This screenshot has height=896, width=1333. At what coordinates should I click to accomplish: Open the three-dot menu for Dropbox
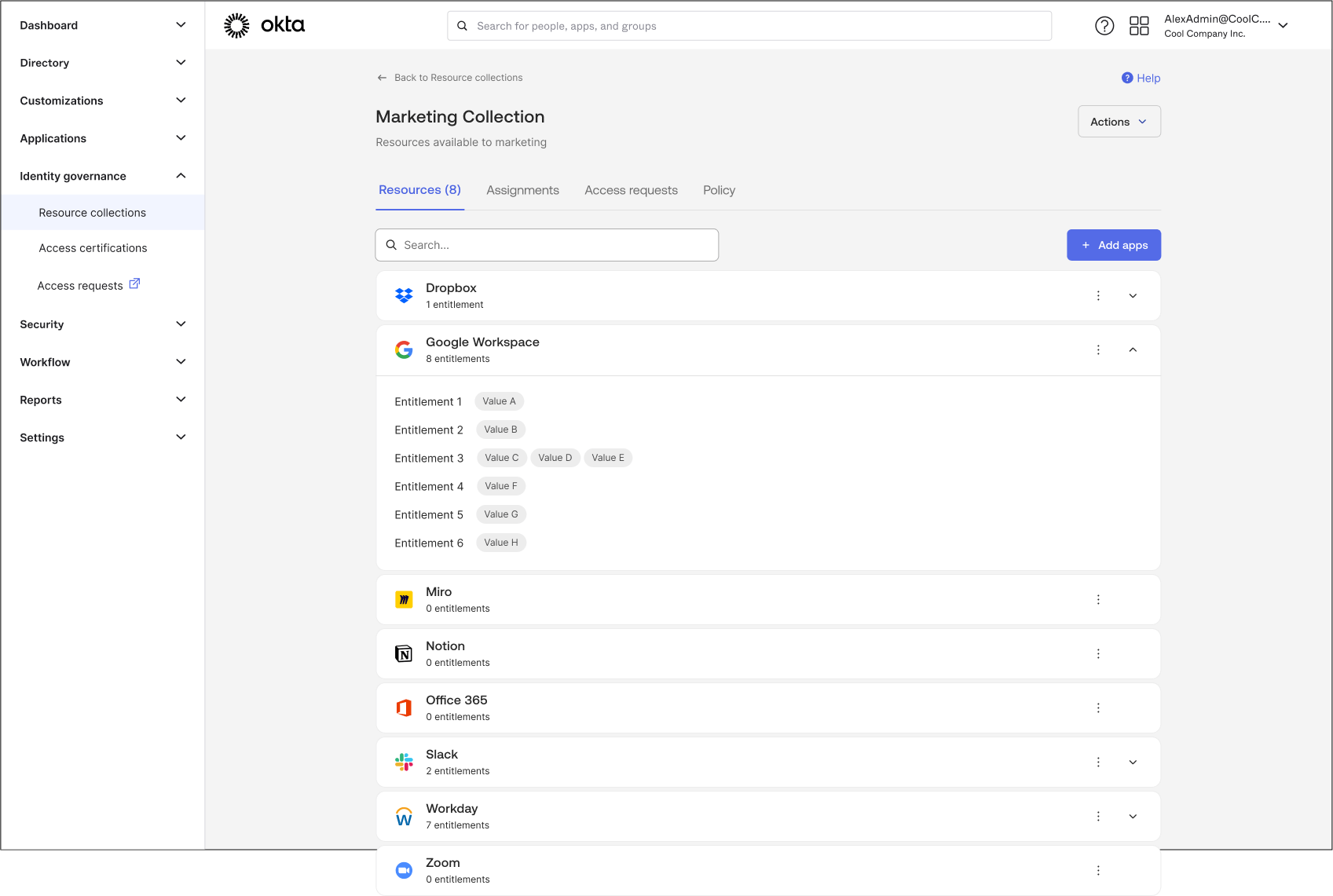pyautogui.click(x=1098, y=295)
